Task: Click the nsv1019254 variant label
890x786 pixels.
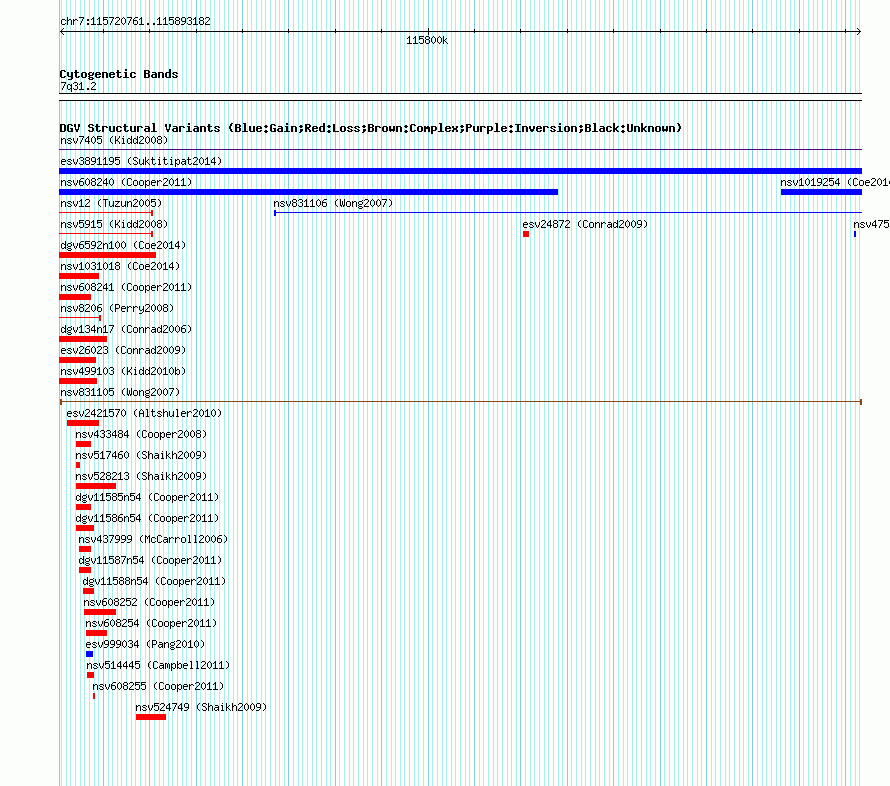Action: click(834, 182)
